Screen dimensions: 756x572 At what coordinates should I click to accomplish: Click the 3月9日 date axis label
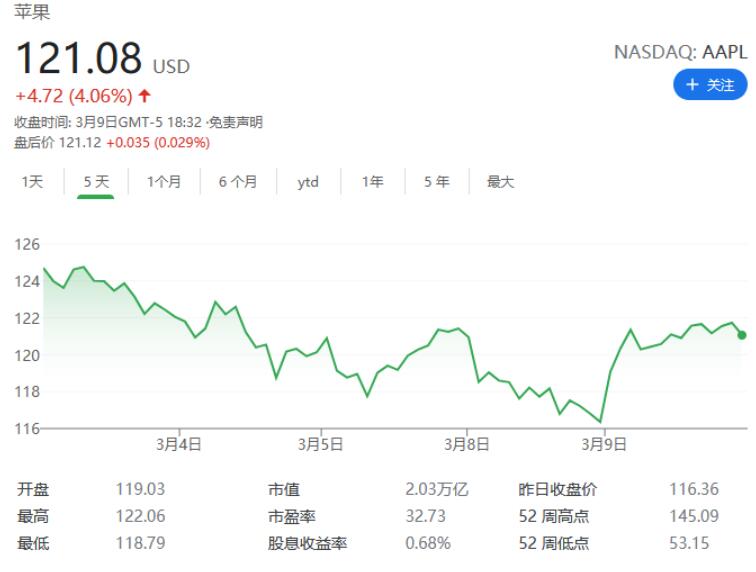click(604, 444)
